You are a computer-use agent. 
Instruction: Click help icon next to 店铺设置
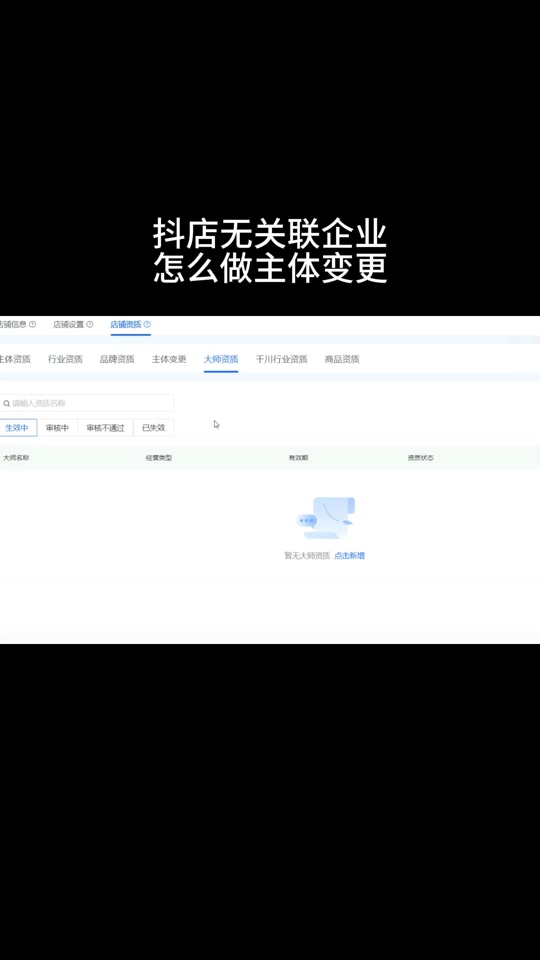pyautogui.click(x=90, y=324)
